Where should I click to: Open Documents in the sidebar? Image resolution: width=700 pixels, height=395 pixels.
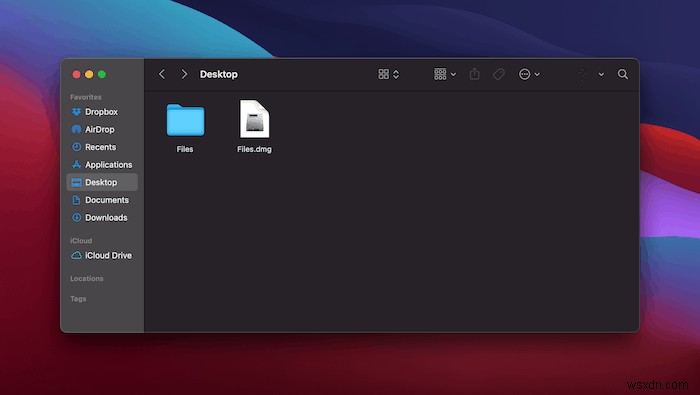[102, 200]
